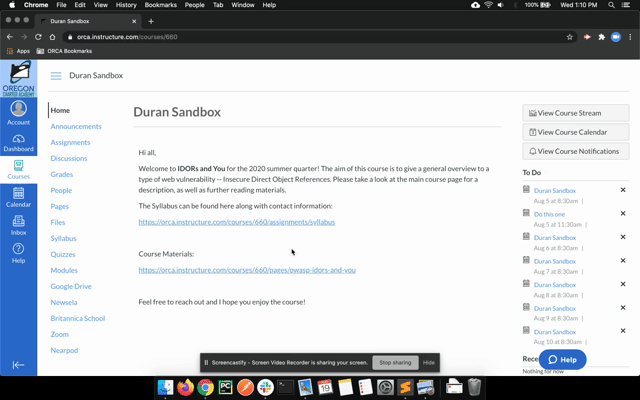
Task: Open the owasp-idors-and-you page link
Action: coord(247,270)
